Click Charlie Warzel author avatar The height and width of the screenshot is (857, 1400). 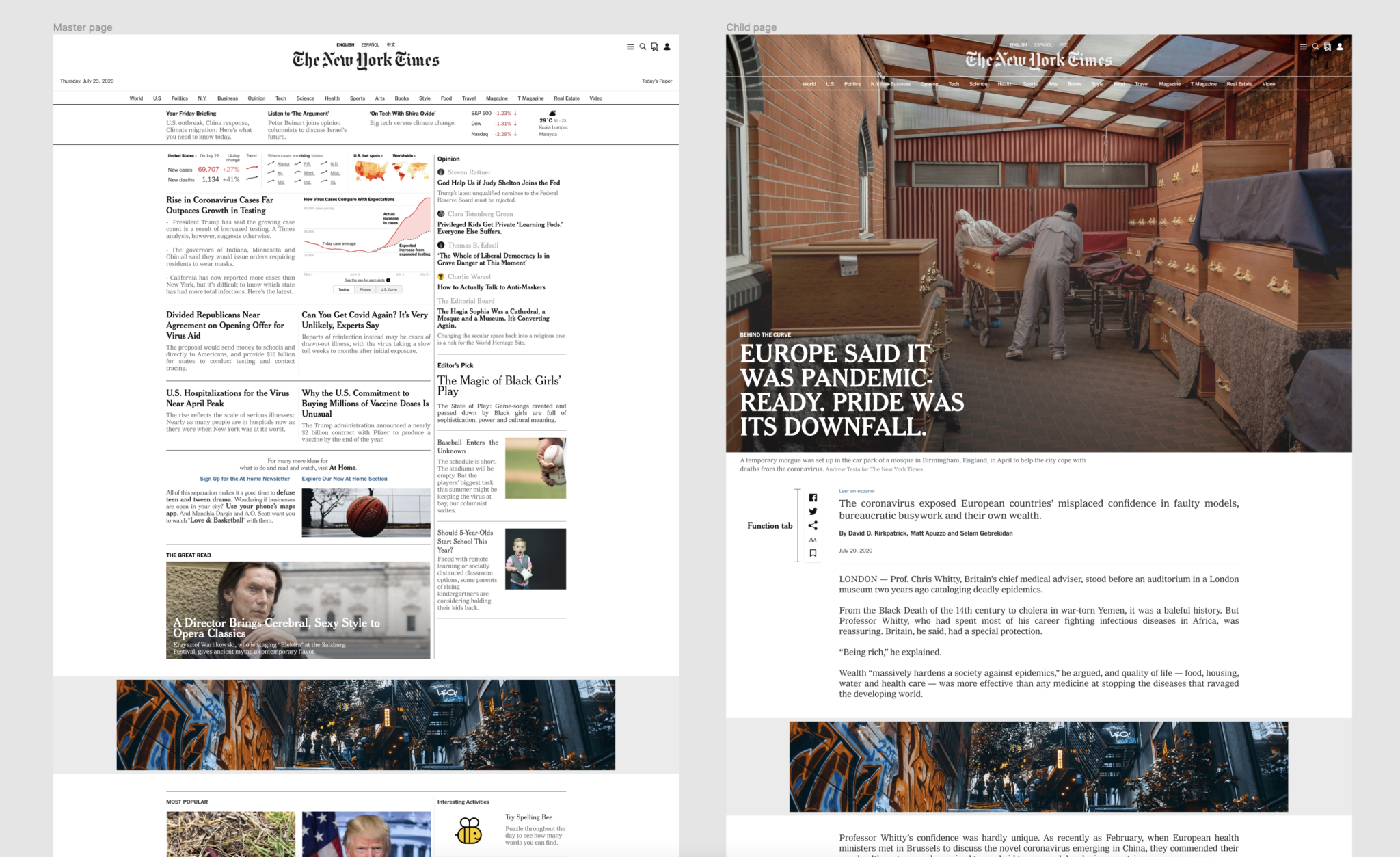tap(441, 276)
